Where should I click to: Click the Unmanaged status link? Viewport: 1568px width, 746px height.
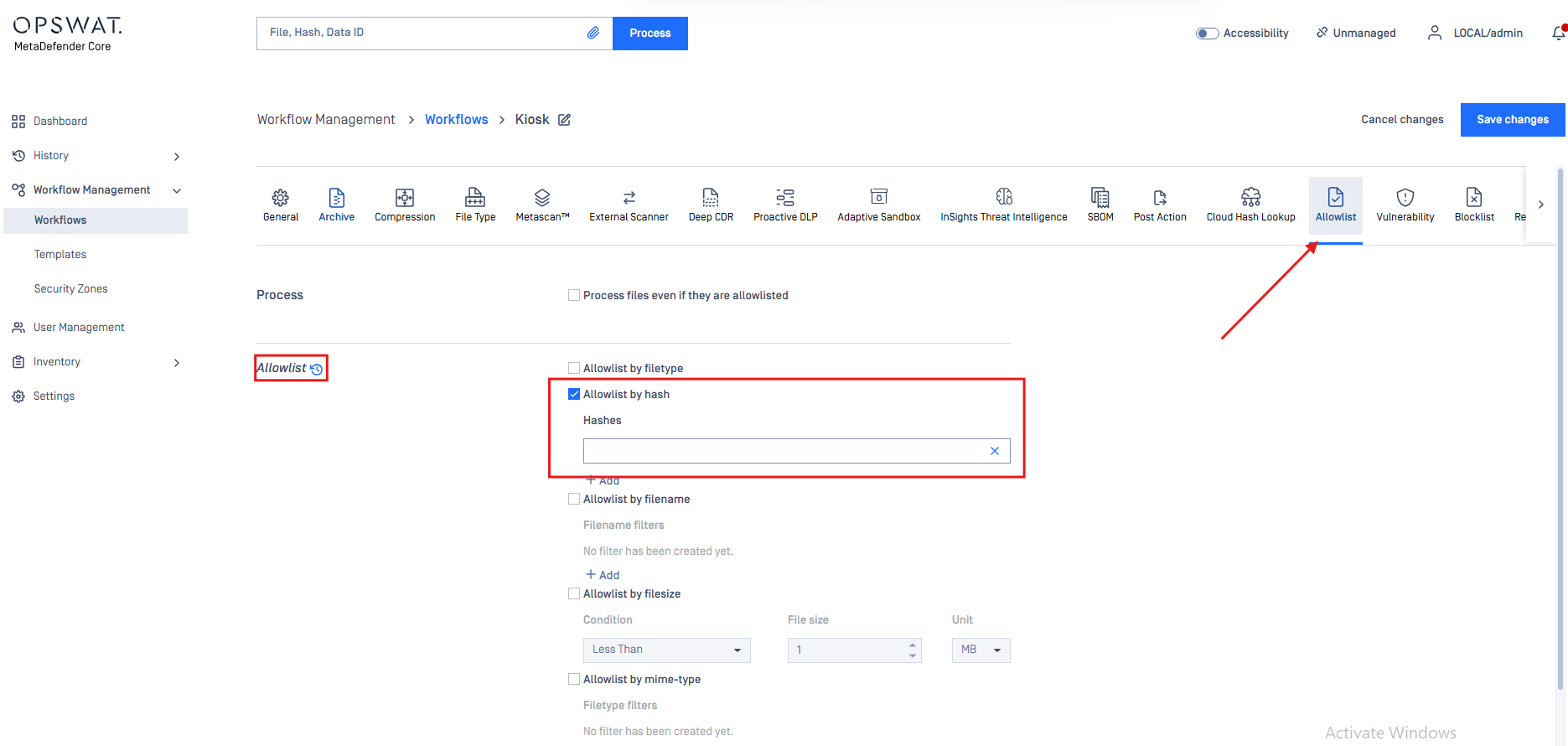1356,33
